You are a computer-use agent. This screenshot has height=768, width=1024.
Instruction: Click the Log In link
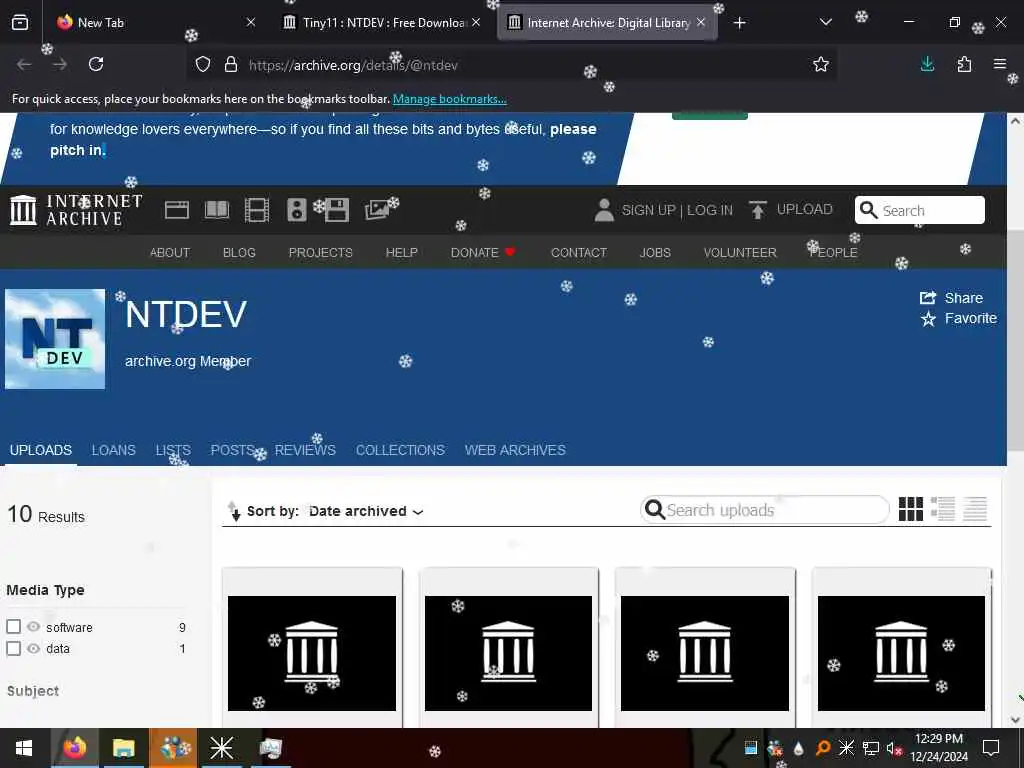tap(710, 210)
